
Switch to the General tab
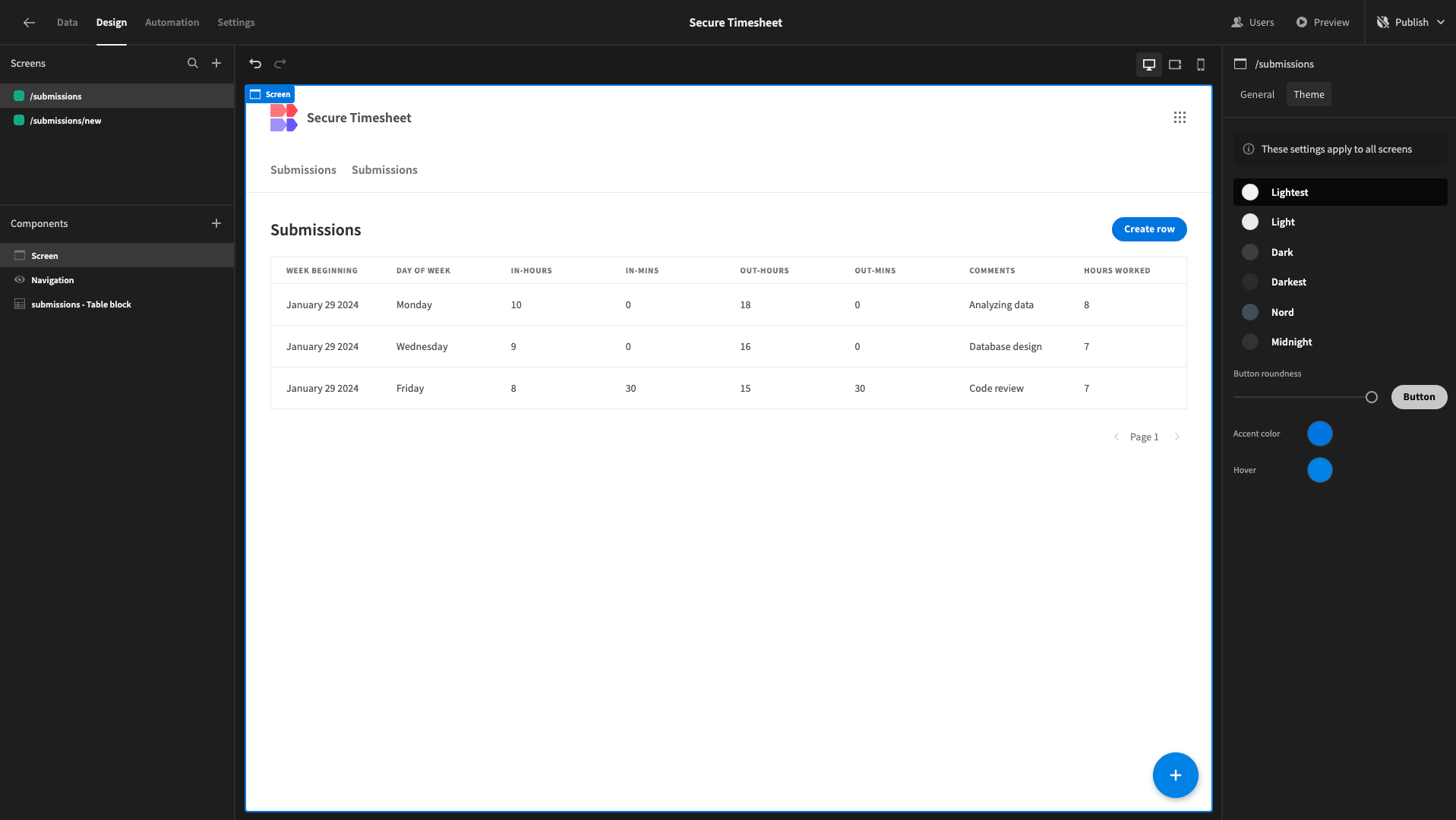click(x=1257, y=94)
